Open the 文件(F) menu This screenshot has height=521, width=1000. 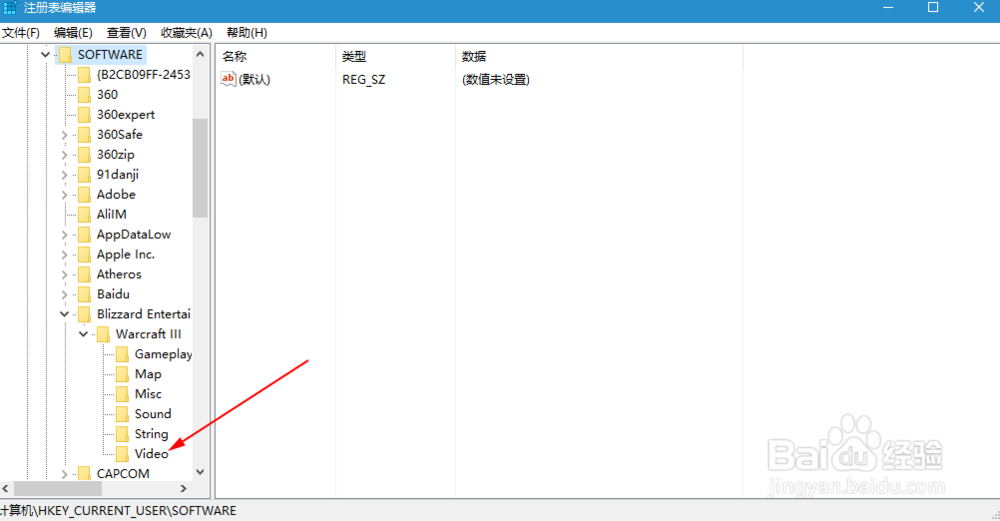point(20,33)
